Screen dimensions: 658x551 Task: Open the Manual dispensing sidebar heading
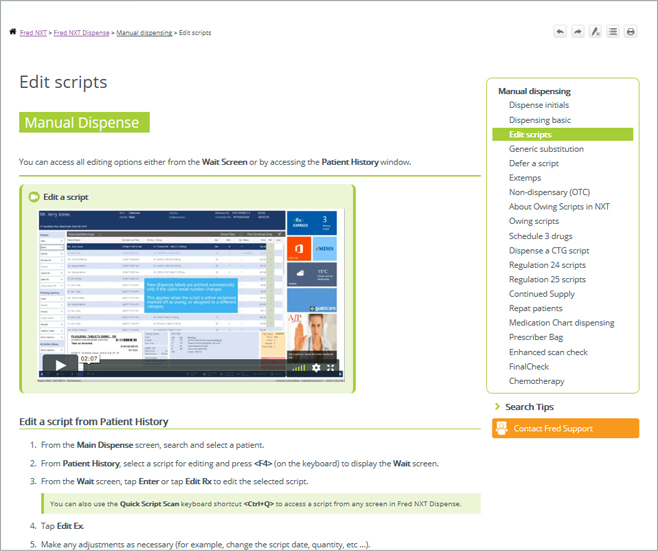pyautogui.click(x=534, y=91)
